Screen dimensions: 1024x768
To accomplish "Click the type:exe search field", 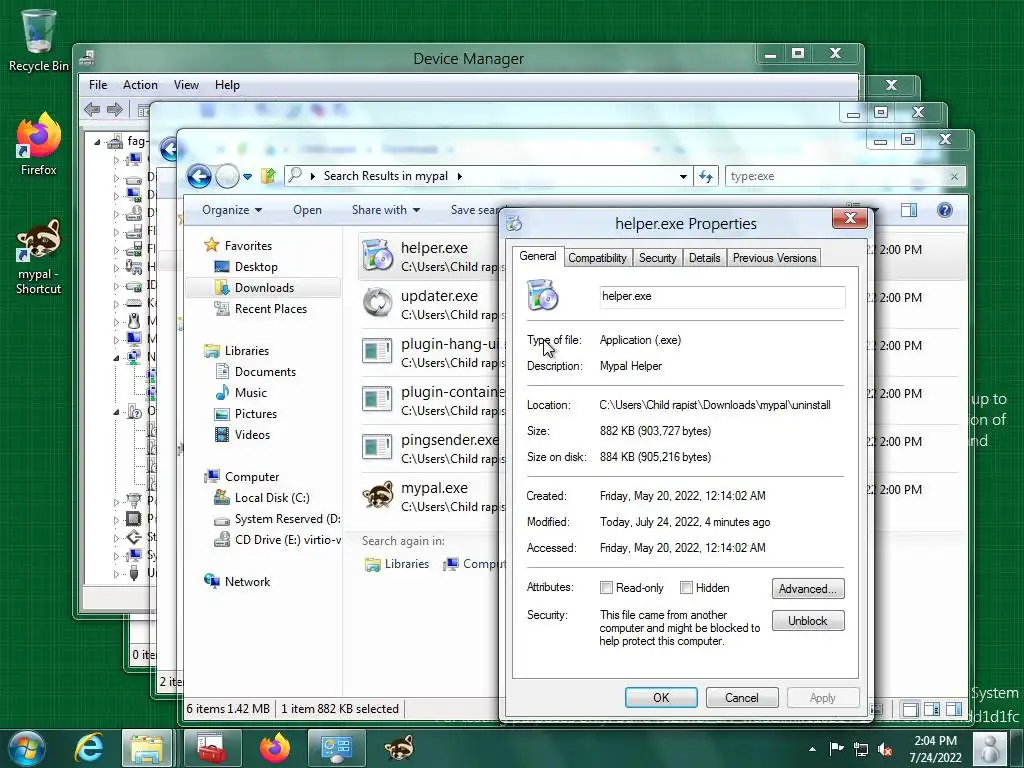I will coord(836,176).
